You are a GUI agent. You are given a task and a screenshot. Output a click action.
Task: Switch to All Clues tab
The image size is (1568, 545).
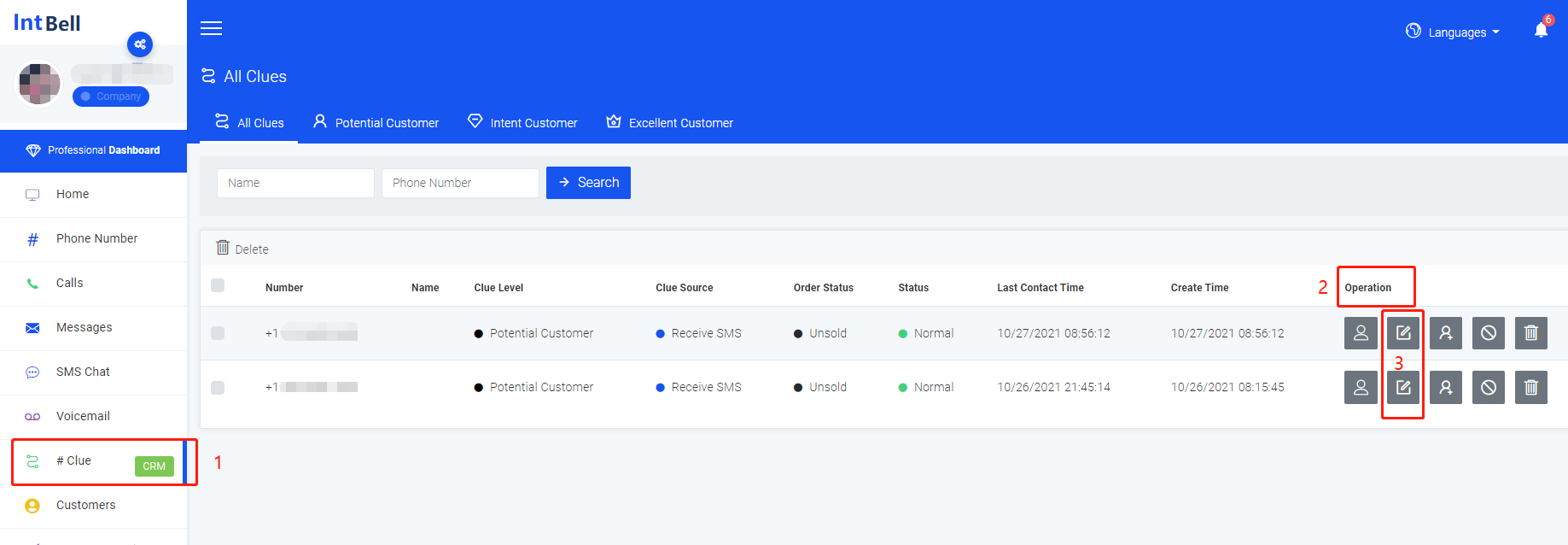249,122
